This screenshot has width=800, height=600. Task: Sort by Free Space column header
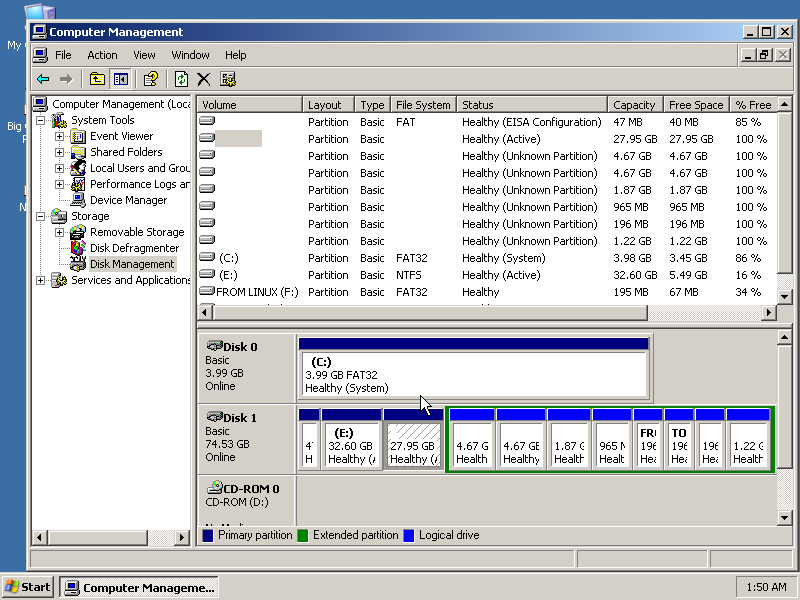click(x=696, y=105)
